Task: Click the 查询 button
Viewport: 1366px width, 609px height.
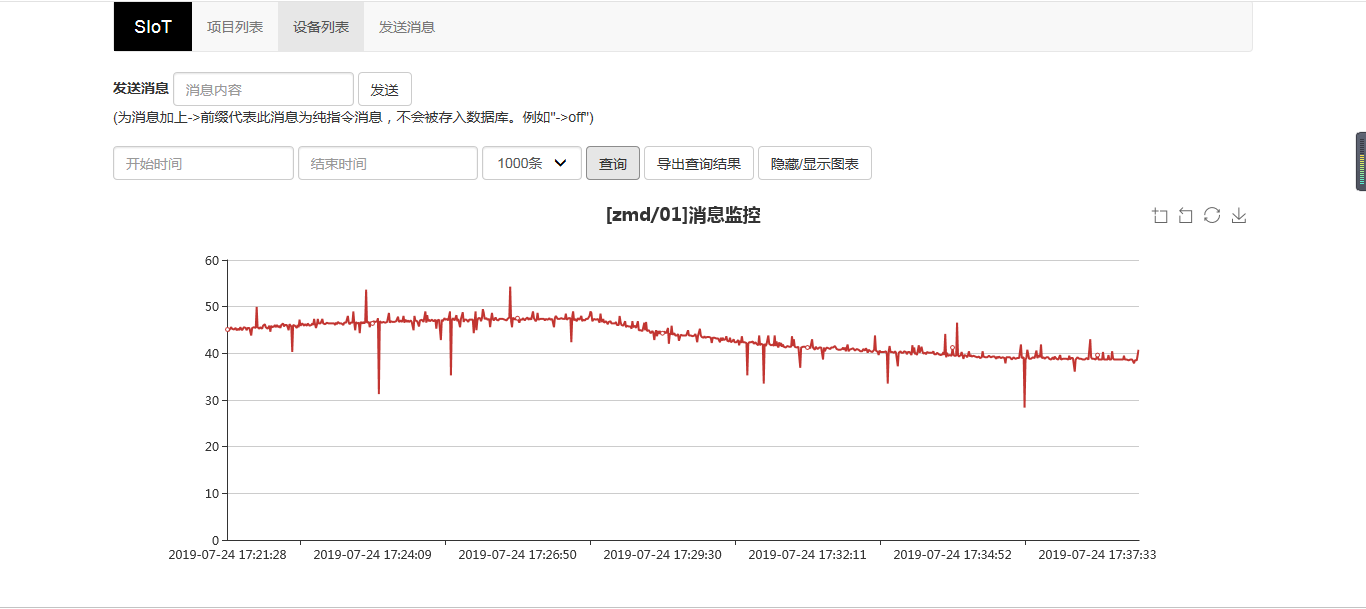Action: (x=613, y=163)
